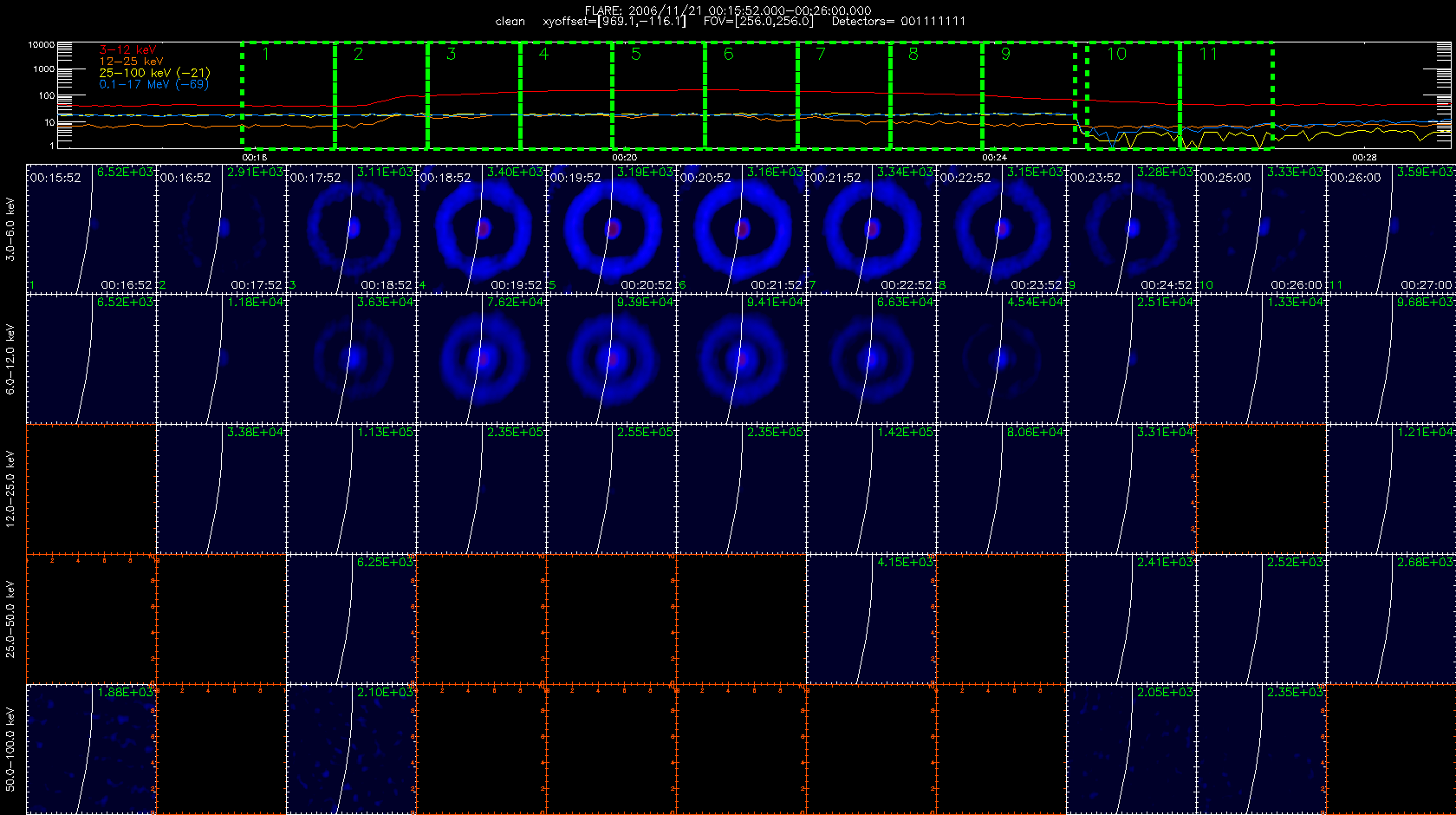This screenshot has height=815, width=1456.
Task: Click the '00:20' time axis label
Action: pos(624,158)
